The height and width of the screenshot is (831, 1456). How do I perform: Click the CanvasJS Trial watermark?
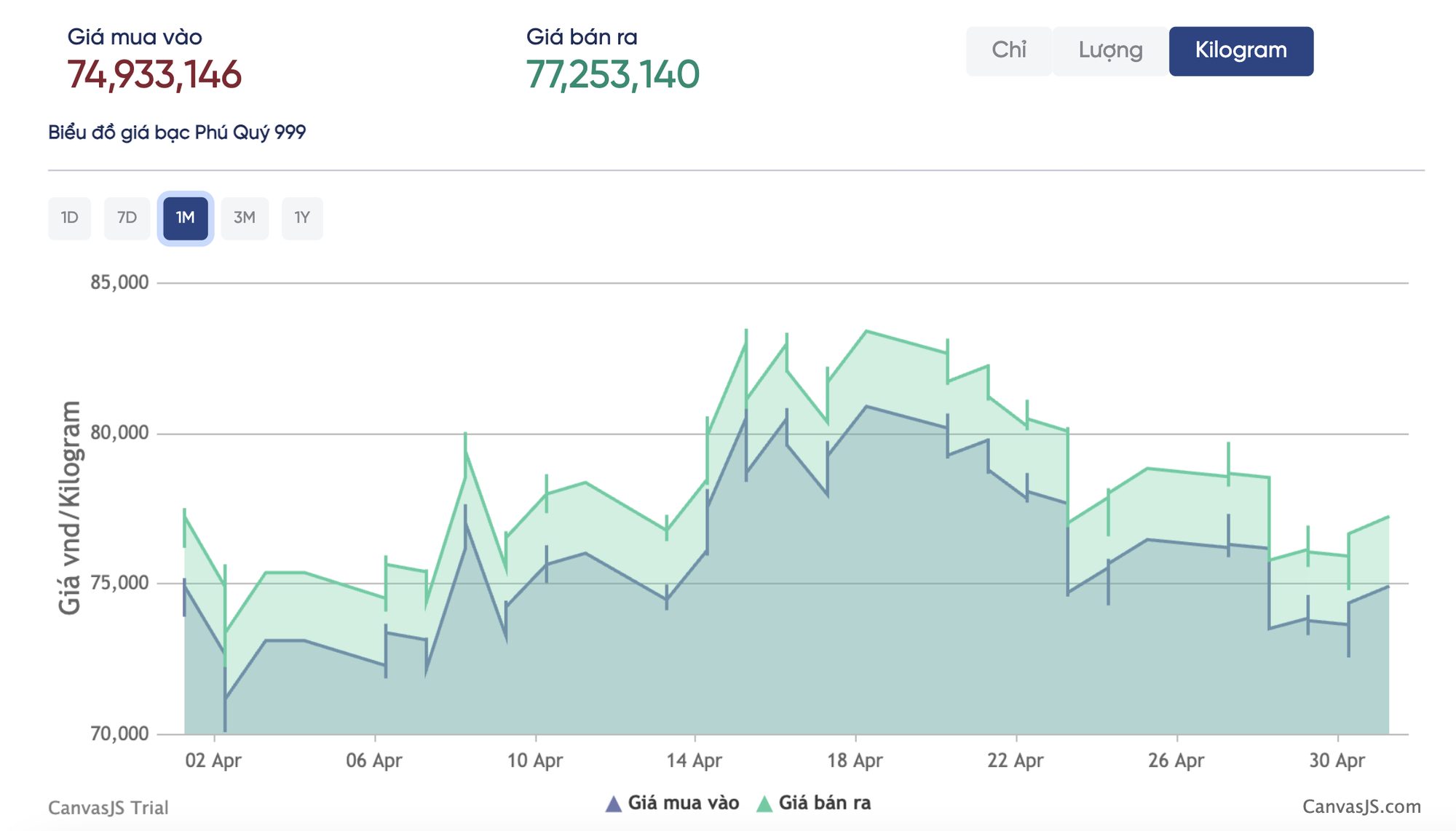(x=108, y=808)
